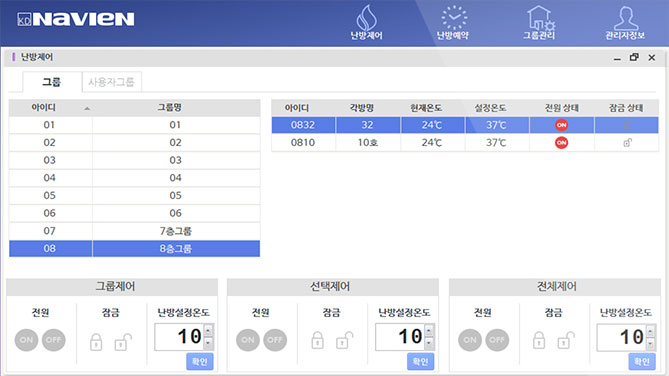669x376 pixels.
Task: Open the 그룹관리 group management house icon
Action: point(539,23)
